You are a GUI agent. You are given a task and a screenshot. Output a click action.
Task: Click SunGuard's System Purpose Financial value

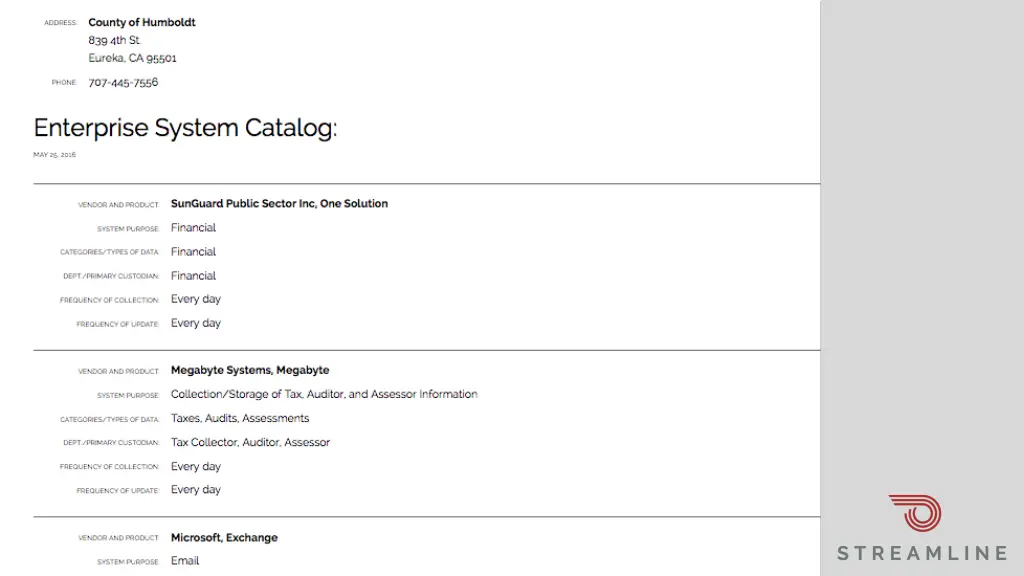coord(193,228)
